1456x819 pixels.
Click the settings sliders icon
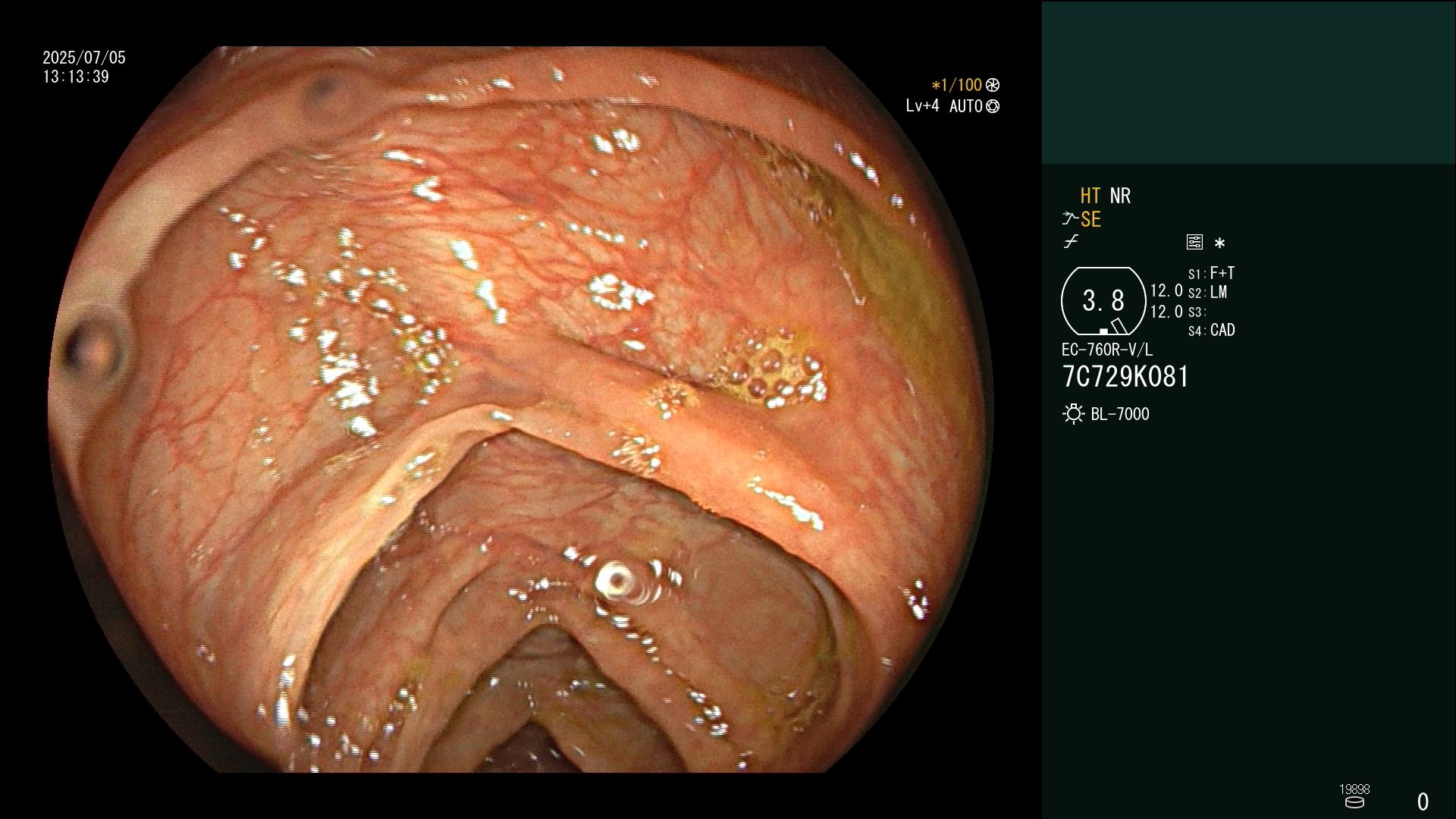1194,242
